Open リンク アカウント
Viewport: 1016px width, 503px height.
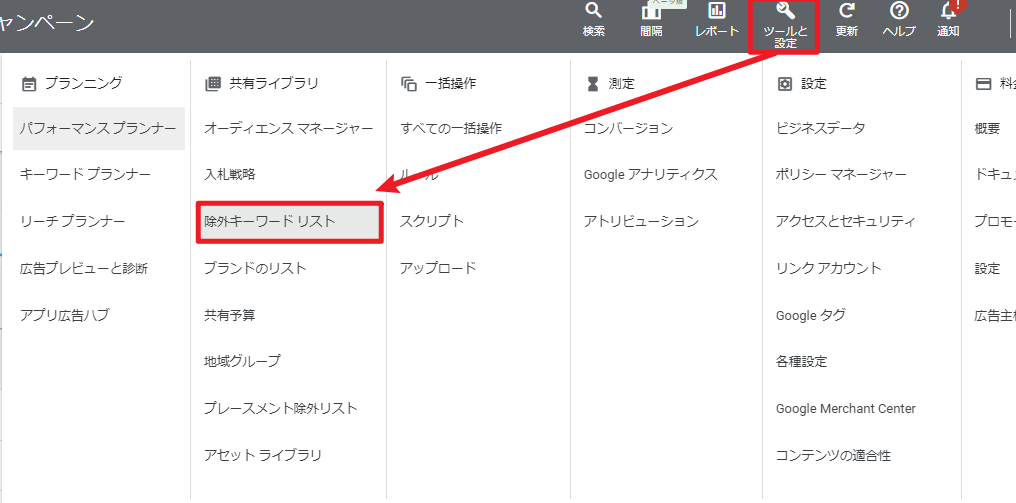tap(829, 268)
